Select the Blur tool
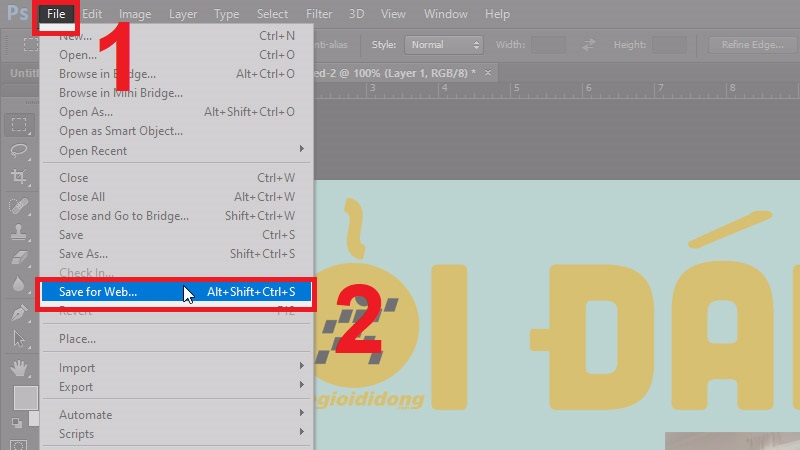800x450 pixels. (19, 284)
